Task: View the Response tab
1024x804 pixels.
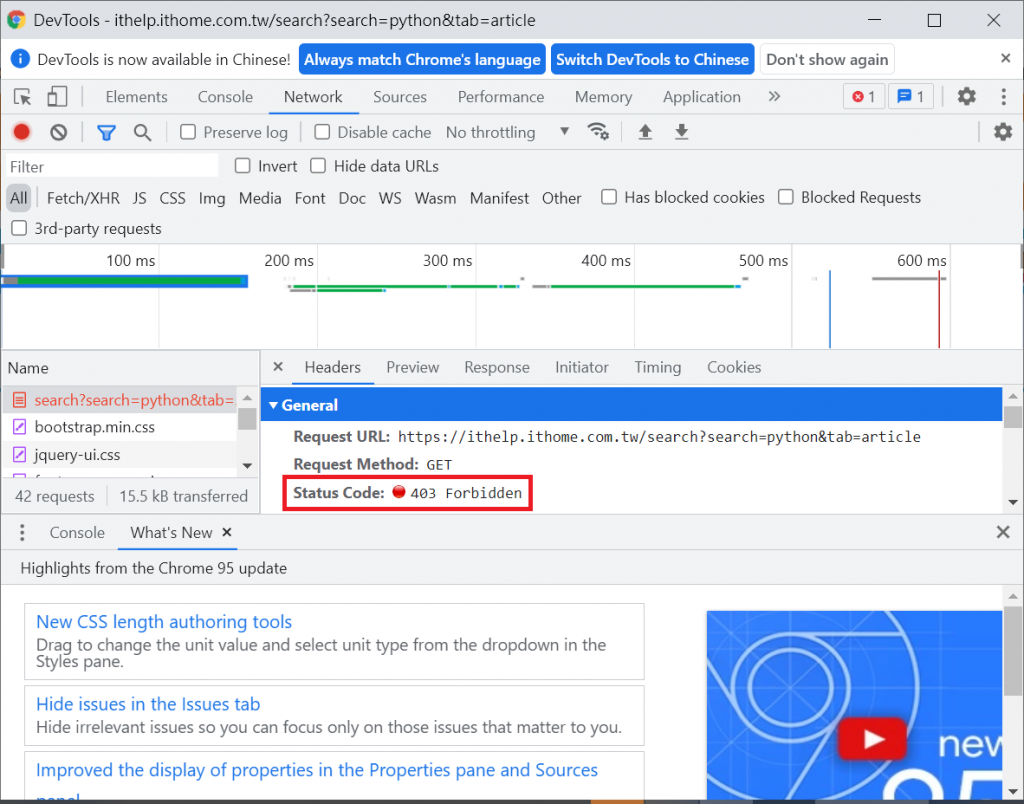Action: pyautogui.click(x=497, y=367)
